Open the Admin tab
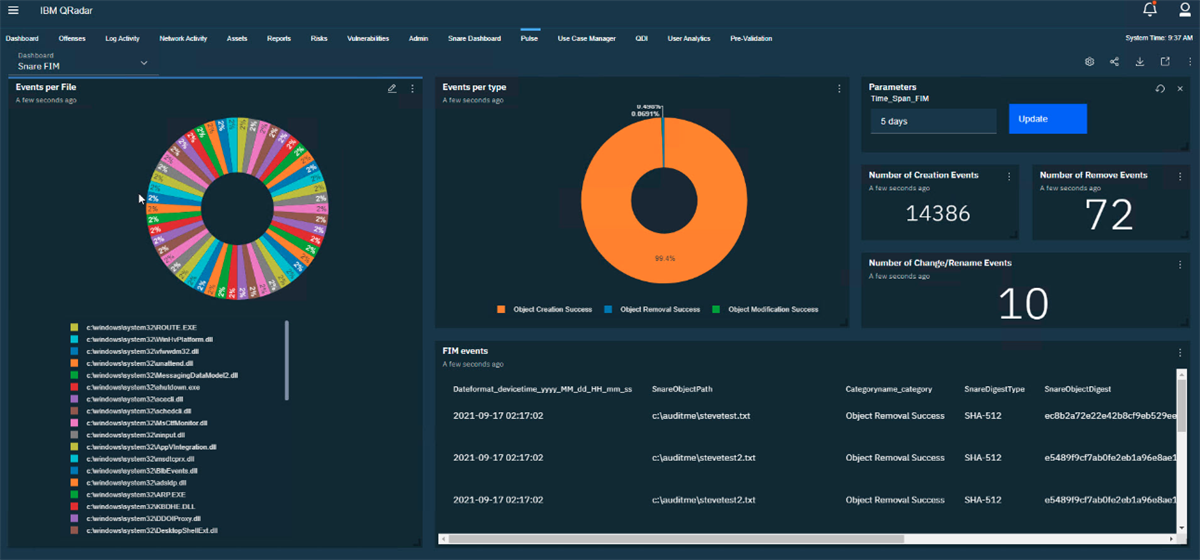The width and height of the screenshot is (1200, 560). (x=418, y=38)
